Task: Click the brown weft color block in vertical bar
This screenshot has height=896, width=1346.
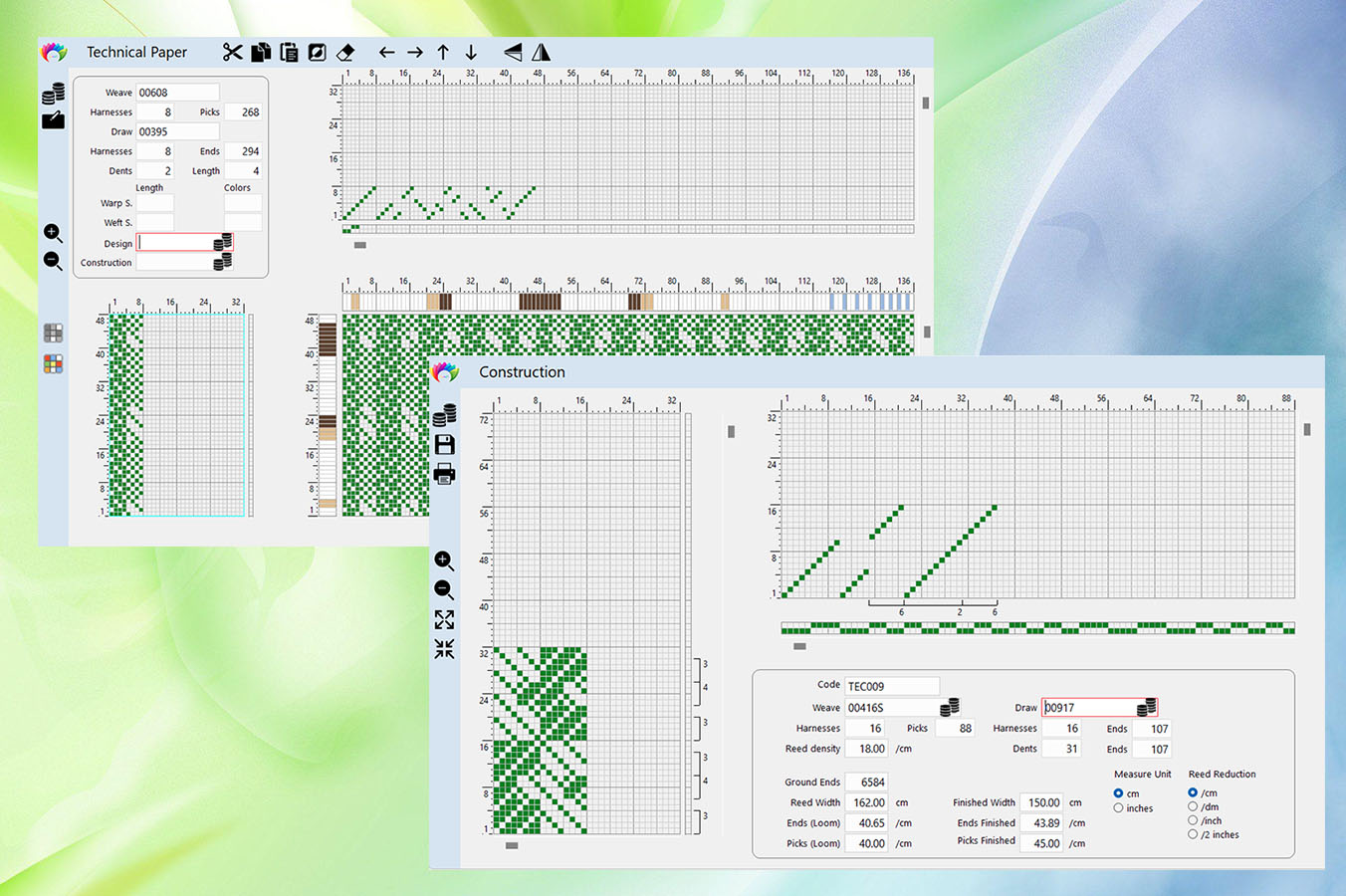Action: 327,340
